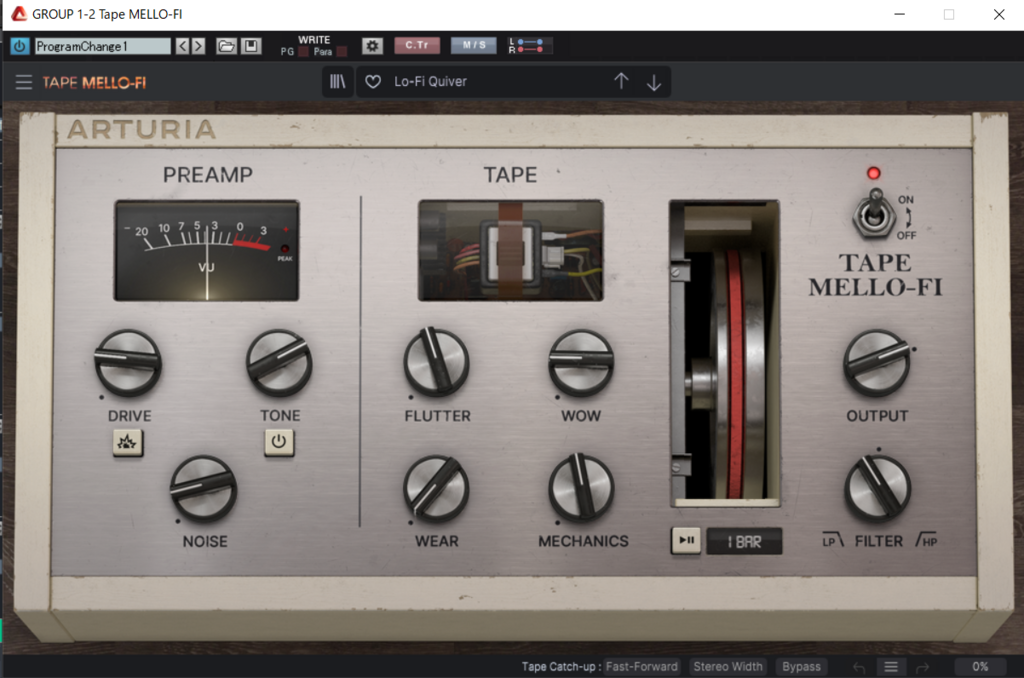Toggle the Para write checkbox
The image size is (1024, 678).
click(x=342, y=52)
